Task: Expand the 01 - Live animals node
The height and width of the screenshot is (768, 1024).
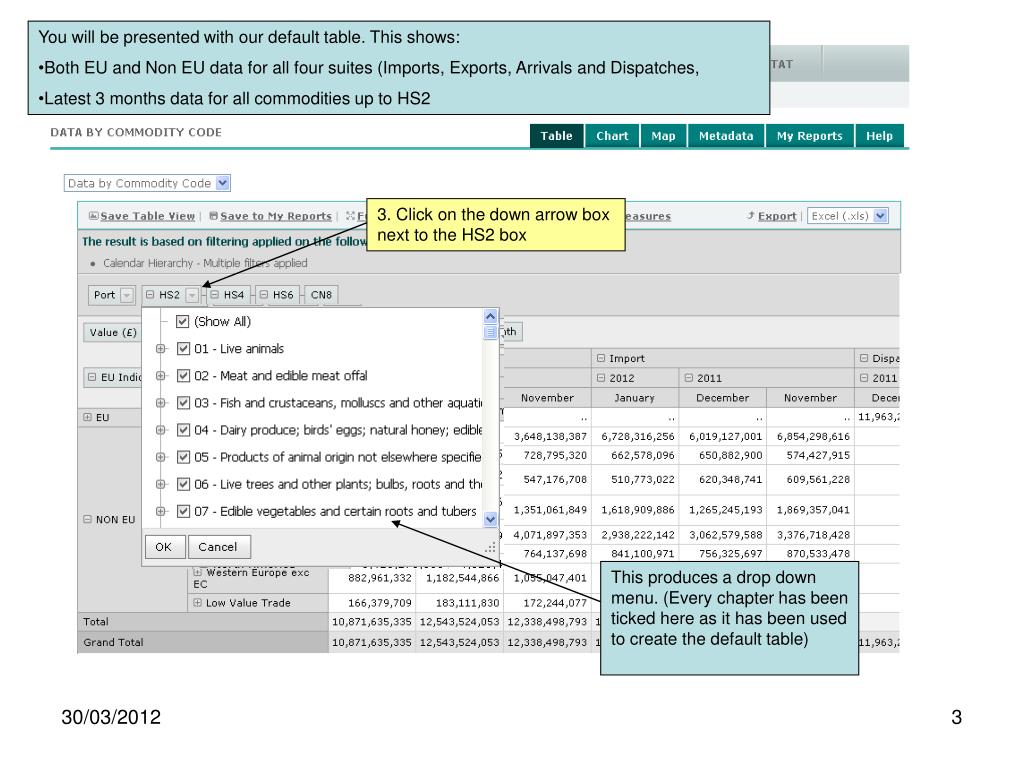Action: pos(161,349)
